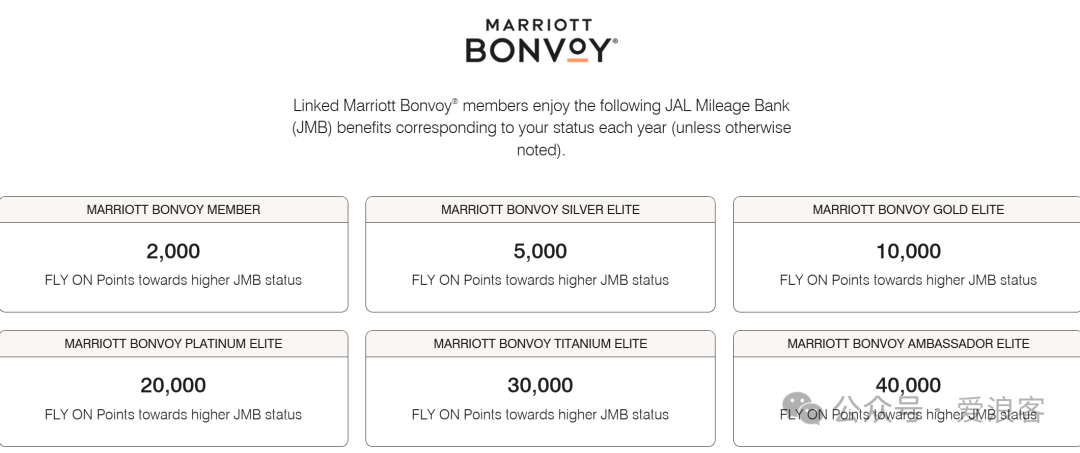The height and width of the screenshot is (453, 1080).
Task: Select the Marriott Bonvoy Platinum Elite header
Action: click(174, 344)
